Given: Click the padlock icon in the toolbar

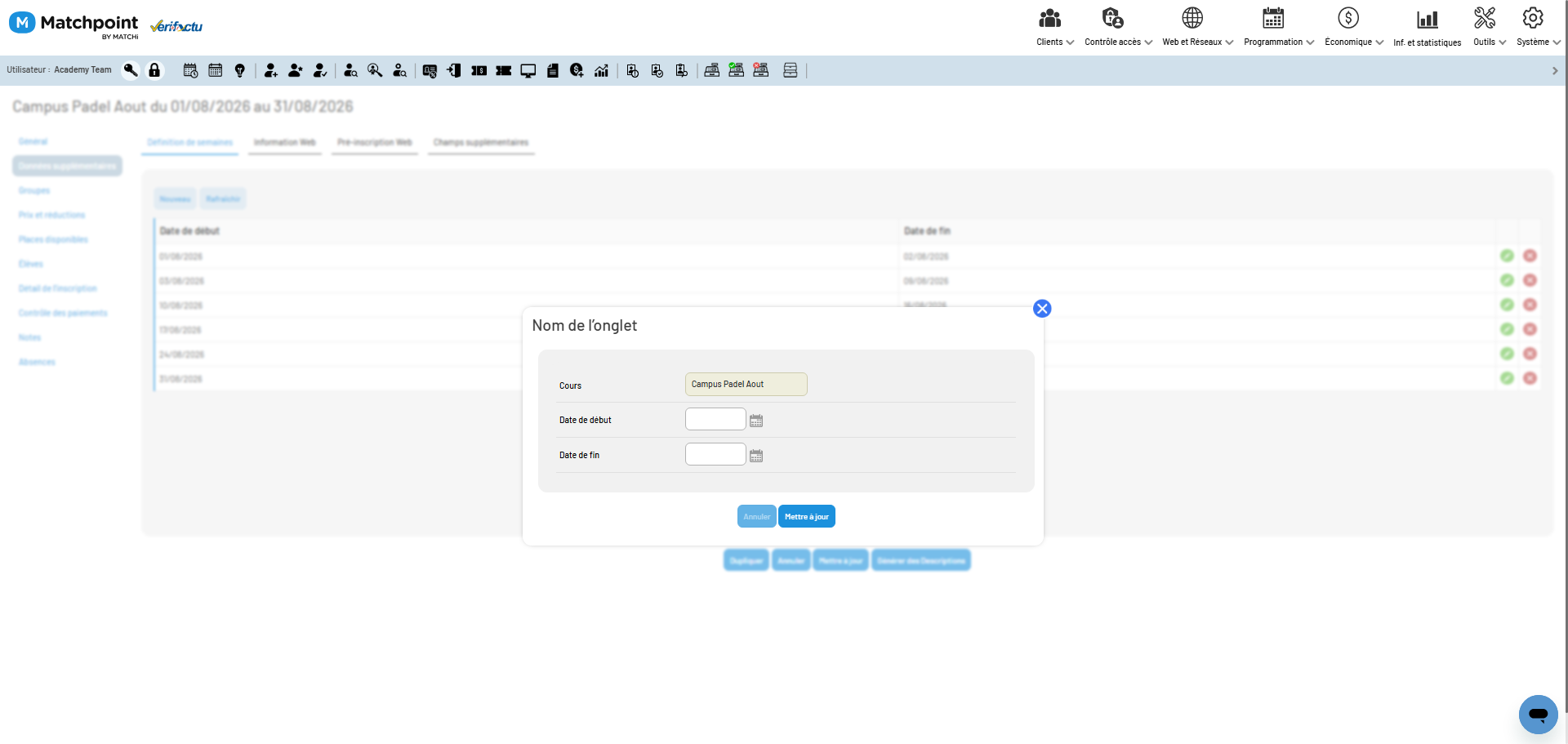Looking at the screenshot, I should [154, 70].
